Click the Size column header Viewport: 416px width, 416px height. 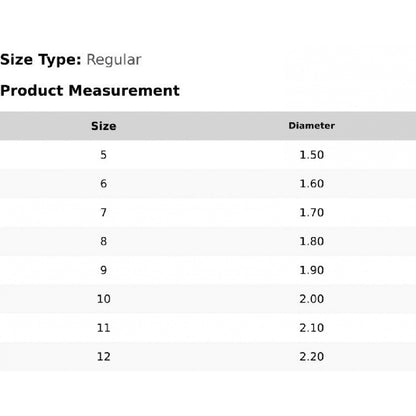coord(104,126)
